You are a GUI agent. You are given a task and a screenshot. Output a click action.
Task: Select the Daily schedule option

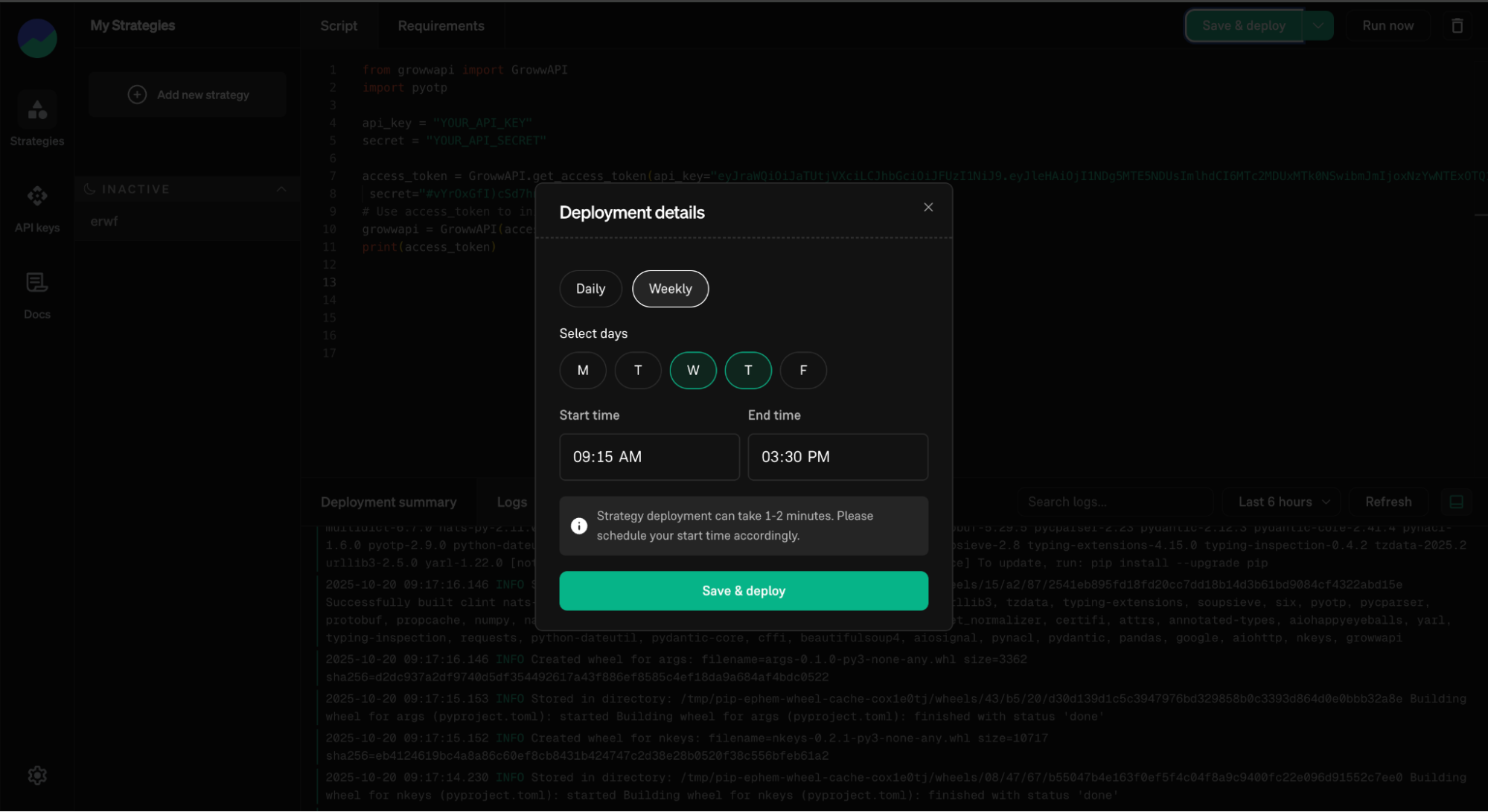[590, 289]
